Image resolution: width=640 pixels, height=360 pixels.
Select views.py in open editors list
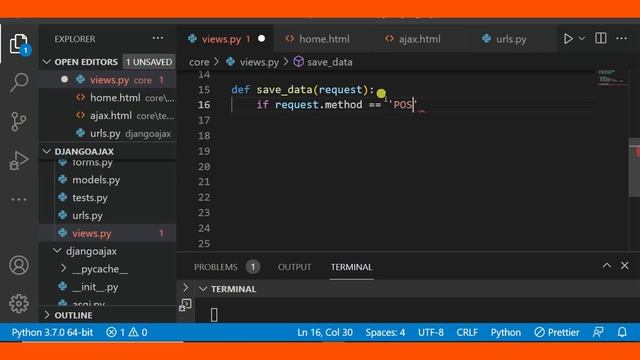[x=108, y=80]
